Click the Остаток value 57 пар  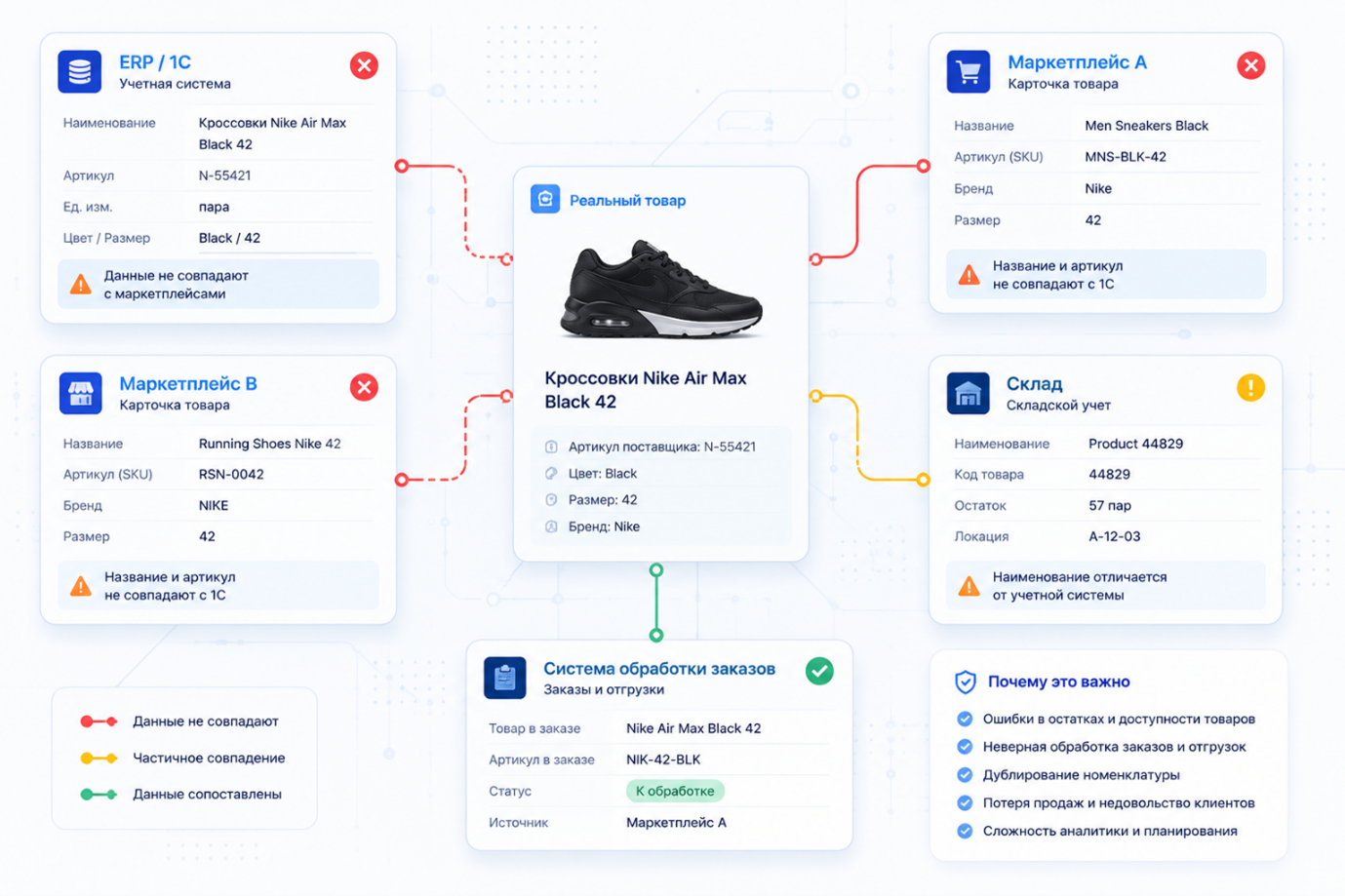[x=1110, y=506]
